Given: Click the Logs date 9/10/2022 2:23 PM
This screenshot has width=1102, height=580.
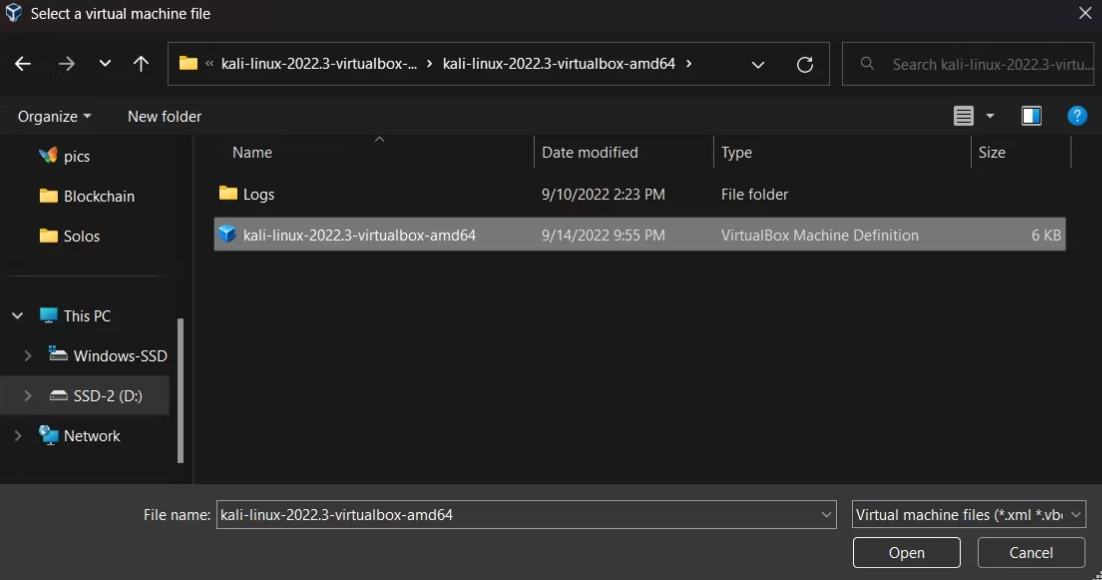Looking at the screenshot, I should coord(603,194).
